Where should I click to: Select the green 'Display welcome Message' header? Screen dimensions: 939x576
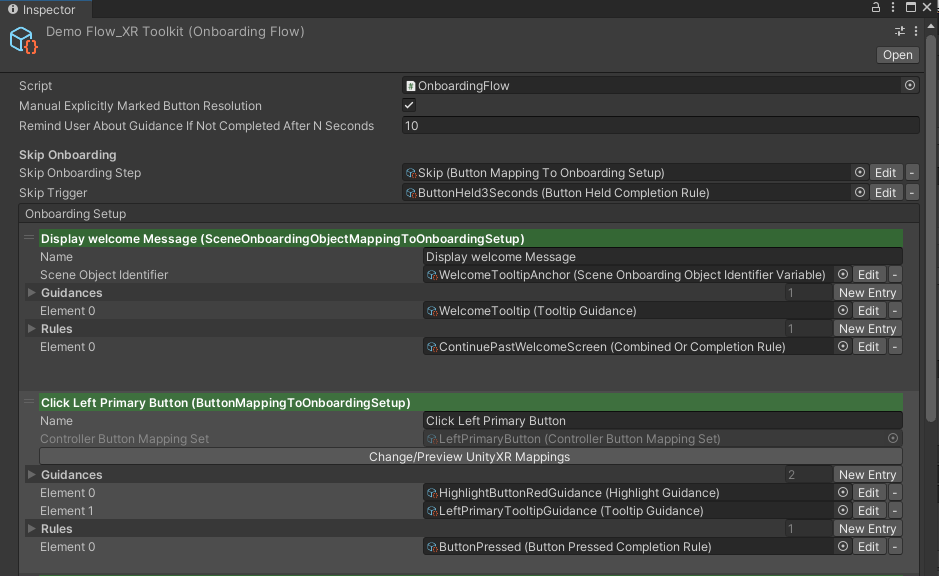[x=471, y=238]
